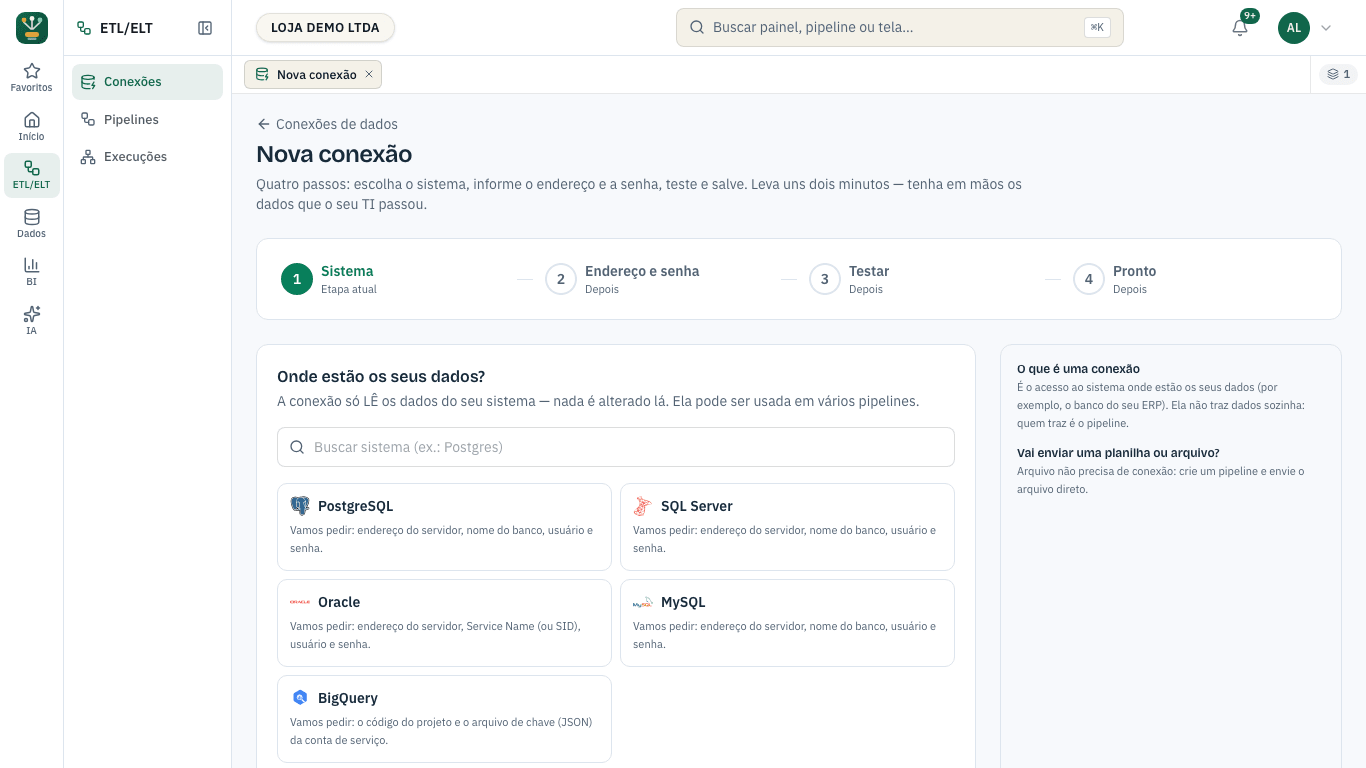The image size is (1366, 768).
Task: Open Pipelines in the sidebar
Action: [147, 120]
